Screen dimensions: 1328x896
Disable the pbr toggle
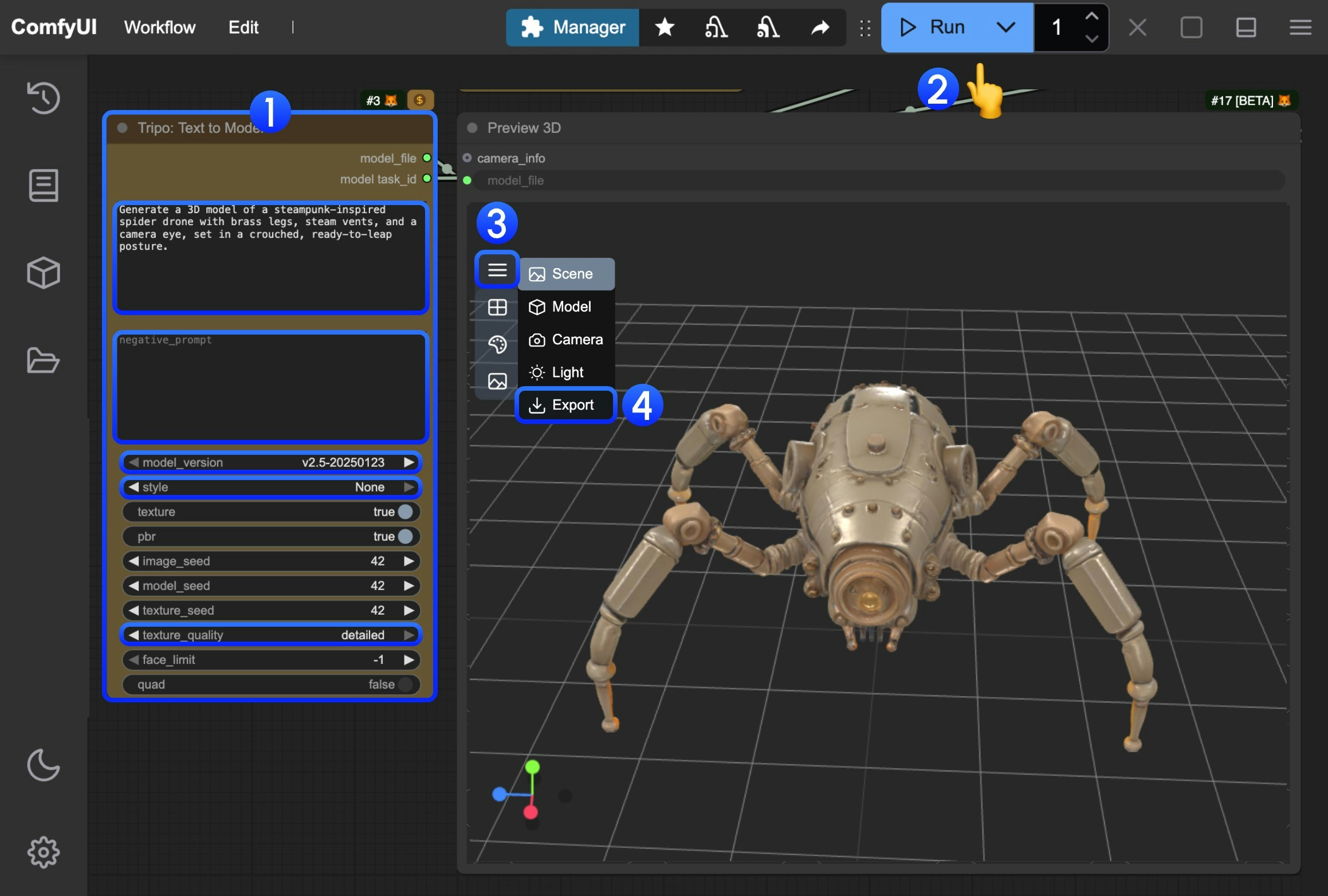point(404,536)
